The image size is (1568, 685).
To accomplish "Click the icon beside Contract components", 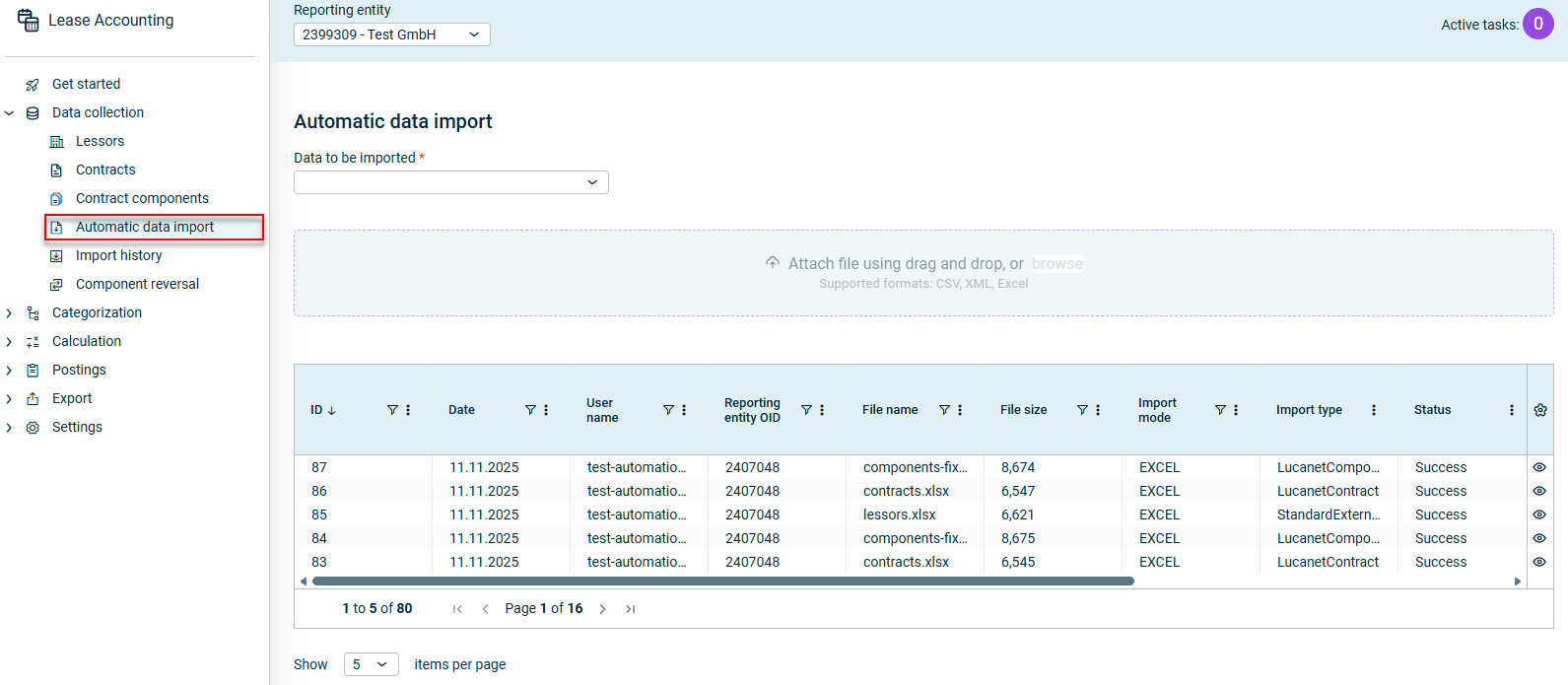I will pyautogui.click(x=56, y=199).
